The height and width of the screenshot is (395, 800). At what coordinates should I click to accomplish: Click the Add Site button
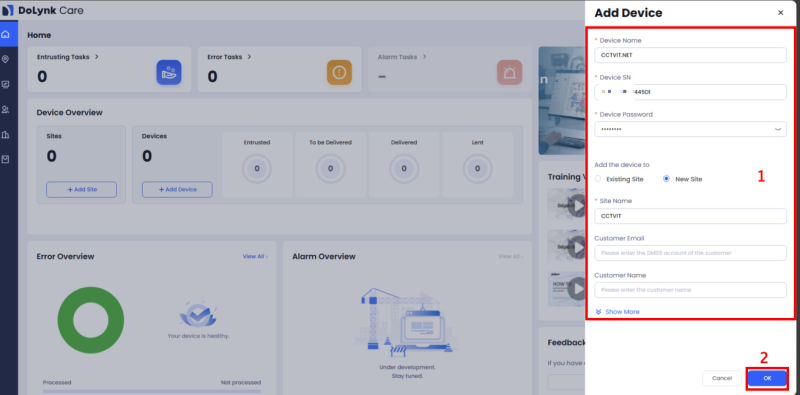(82, 189)
